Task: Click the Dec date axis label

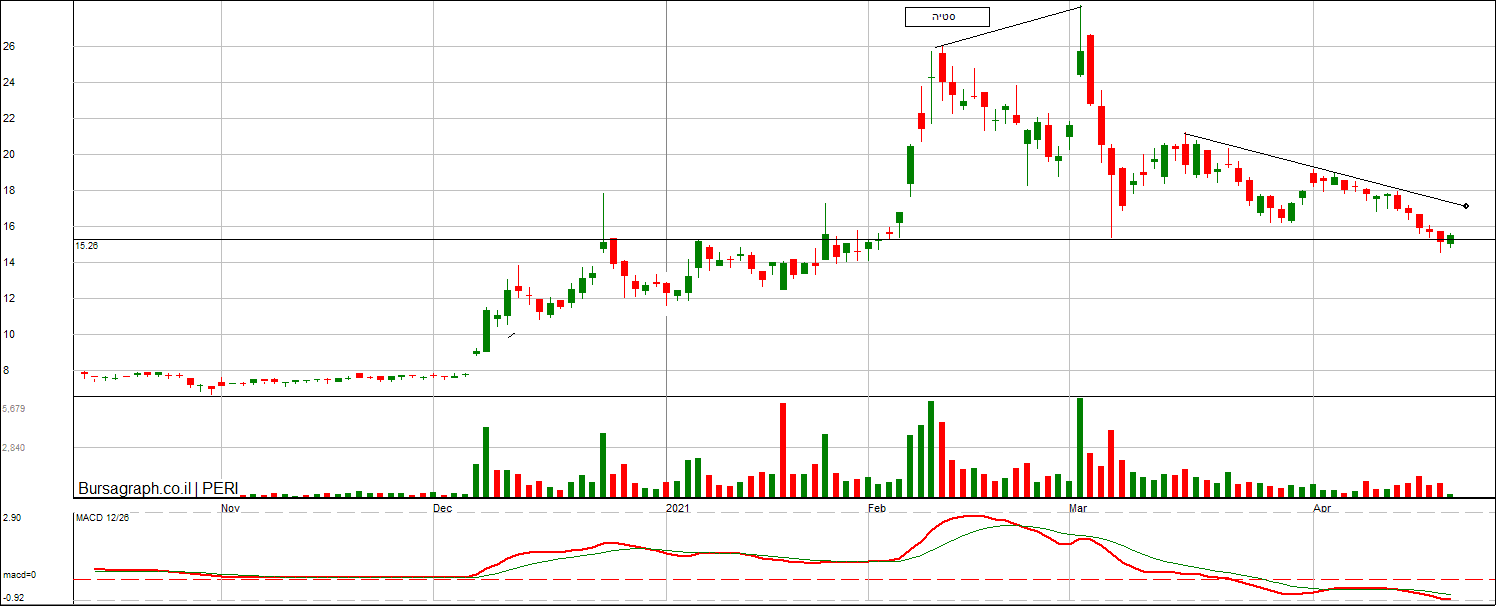Action: (x=443, y=509)
